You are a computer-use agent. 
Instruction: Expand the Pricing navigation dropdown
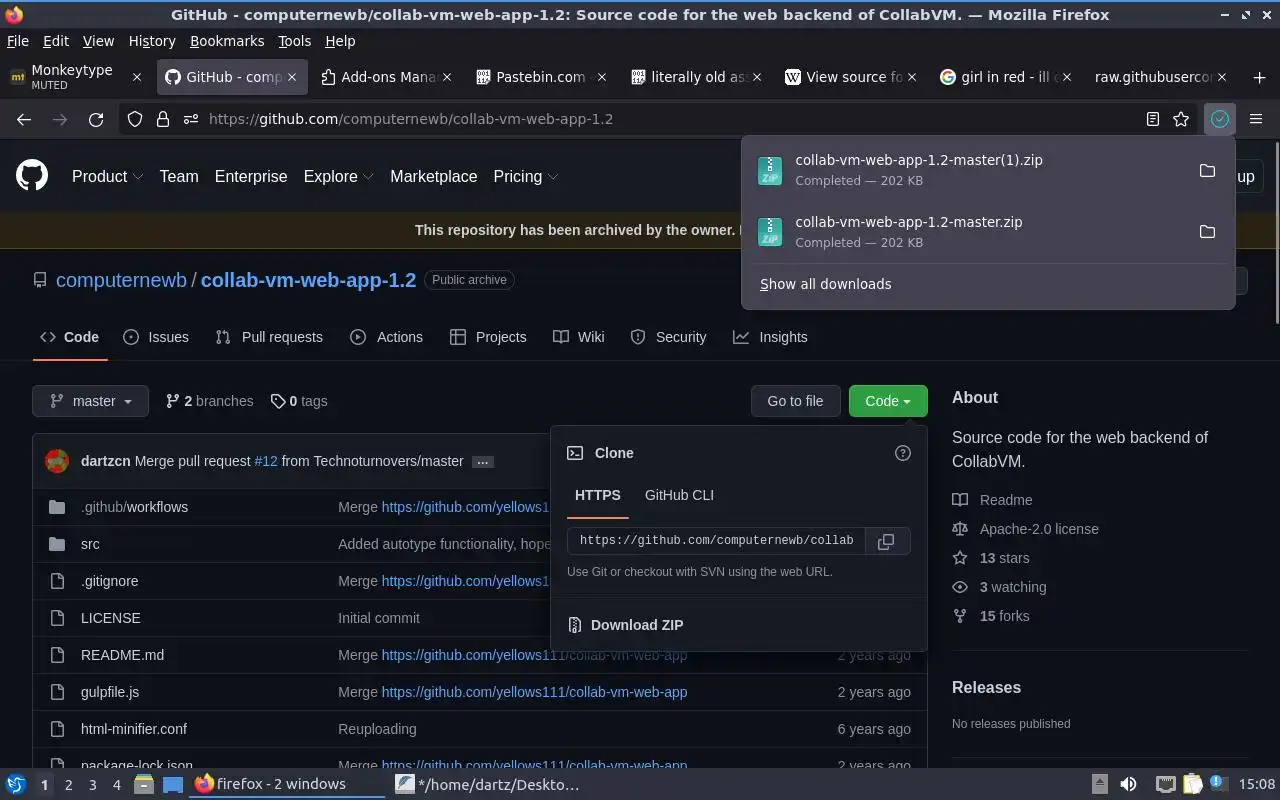click(525, 176)
